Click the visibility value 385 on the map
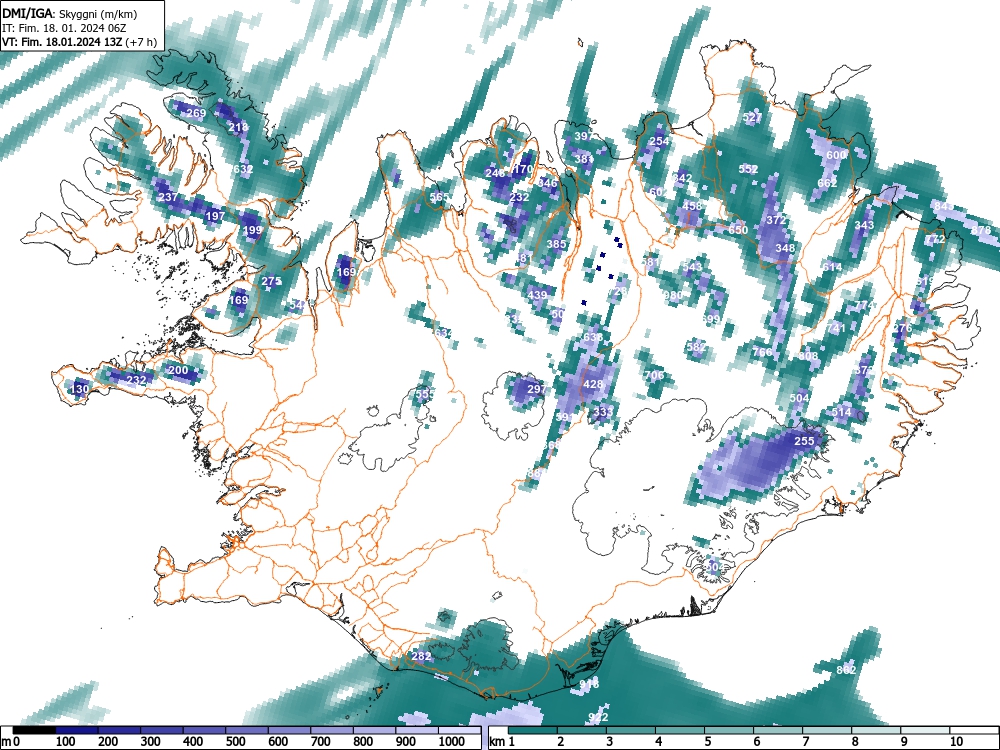The width and height of the screenshot is (1000, 750). pos(556,244)
